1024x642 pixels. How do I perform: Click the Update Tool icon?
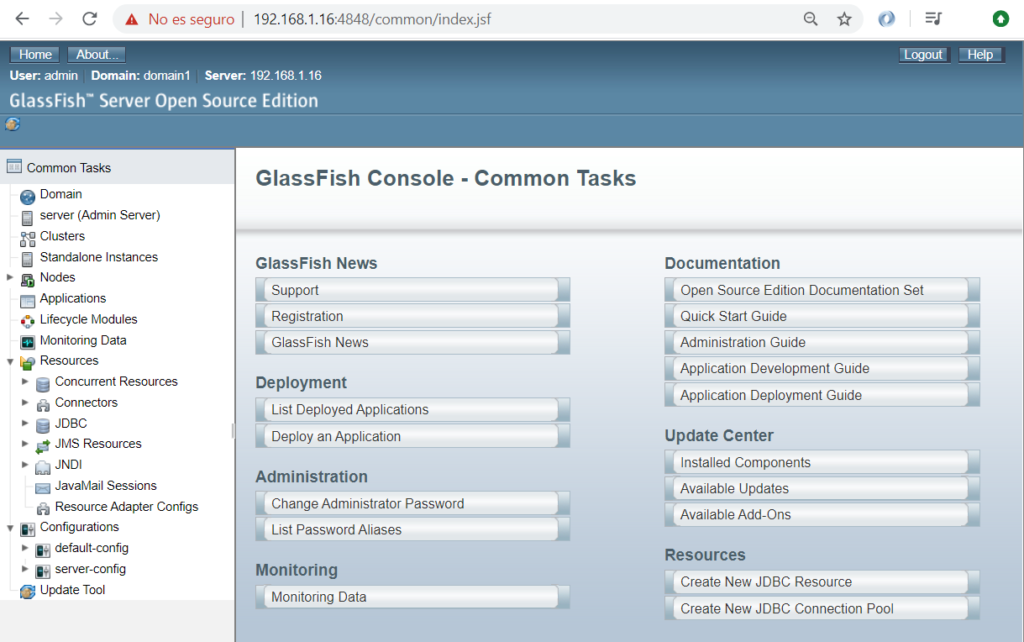[27, 592]
